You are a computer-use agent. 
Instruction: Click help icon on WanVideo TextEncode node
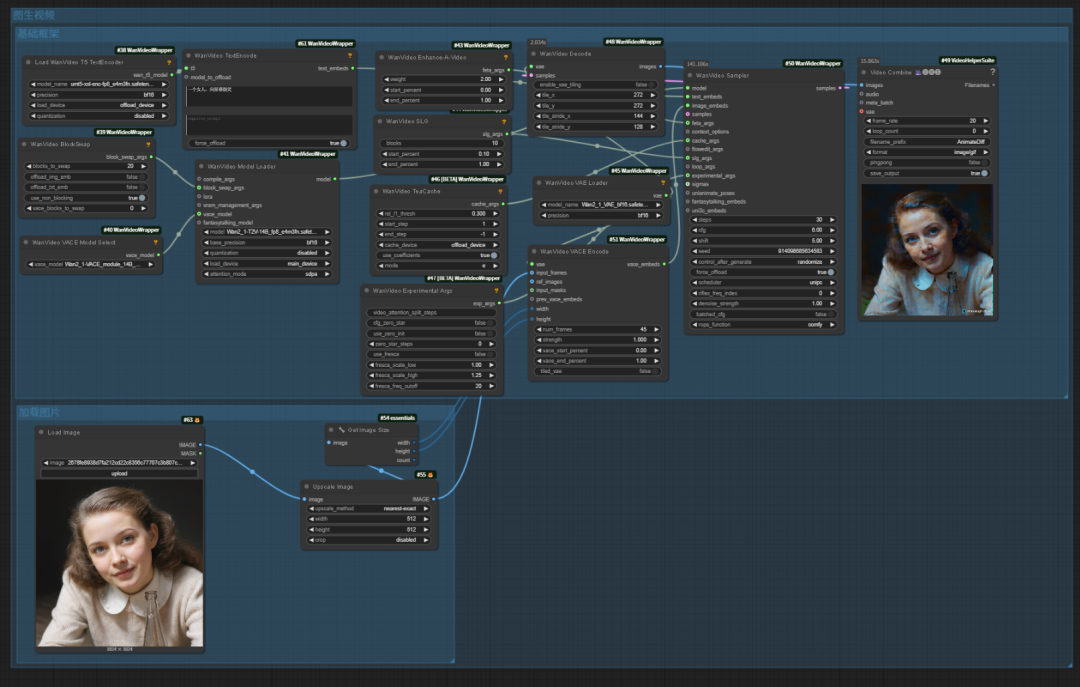click(x=350, y=56)
